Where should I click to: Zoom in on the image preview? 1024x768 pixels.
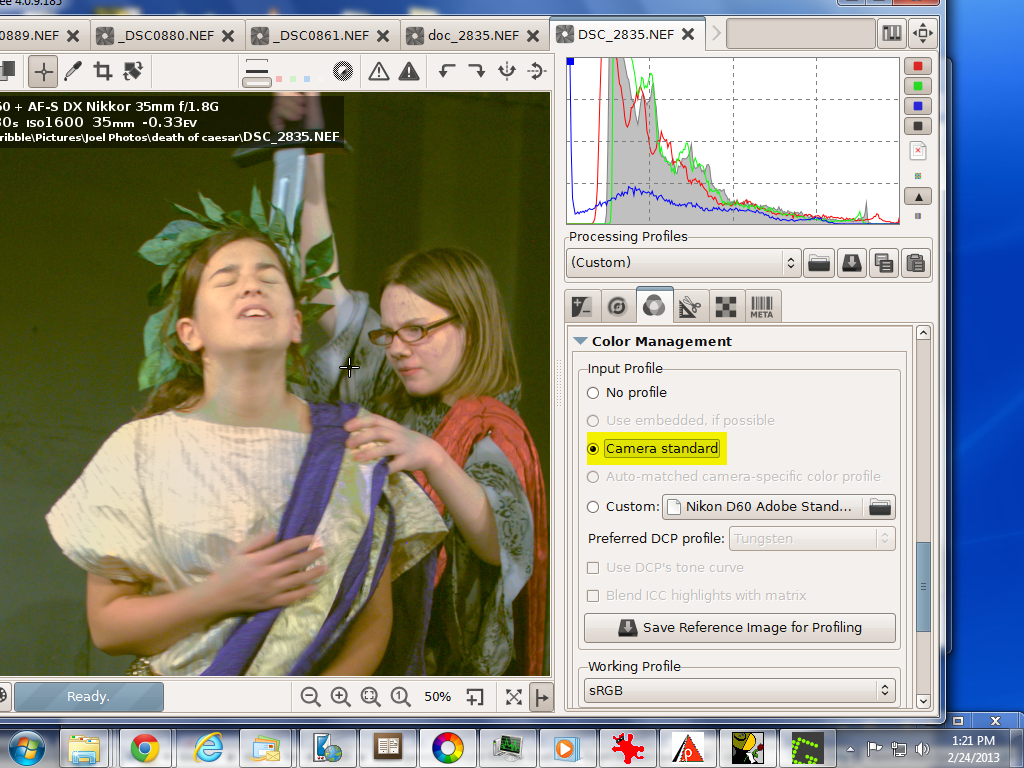coord(340,697)
